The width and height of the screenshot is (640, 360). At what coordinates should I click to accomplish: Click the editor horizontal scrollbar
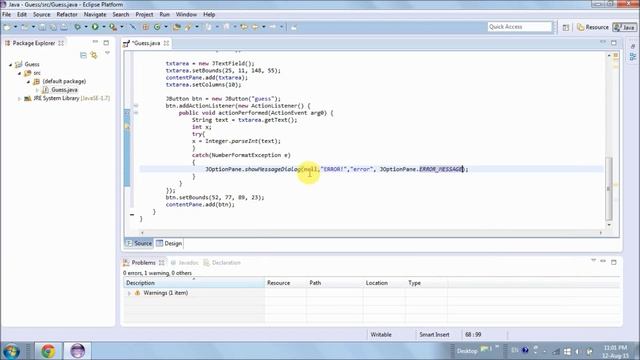click(371, 233)
